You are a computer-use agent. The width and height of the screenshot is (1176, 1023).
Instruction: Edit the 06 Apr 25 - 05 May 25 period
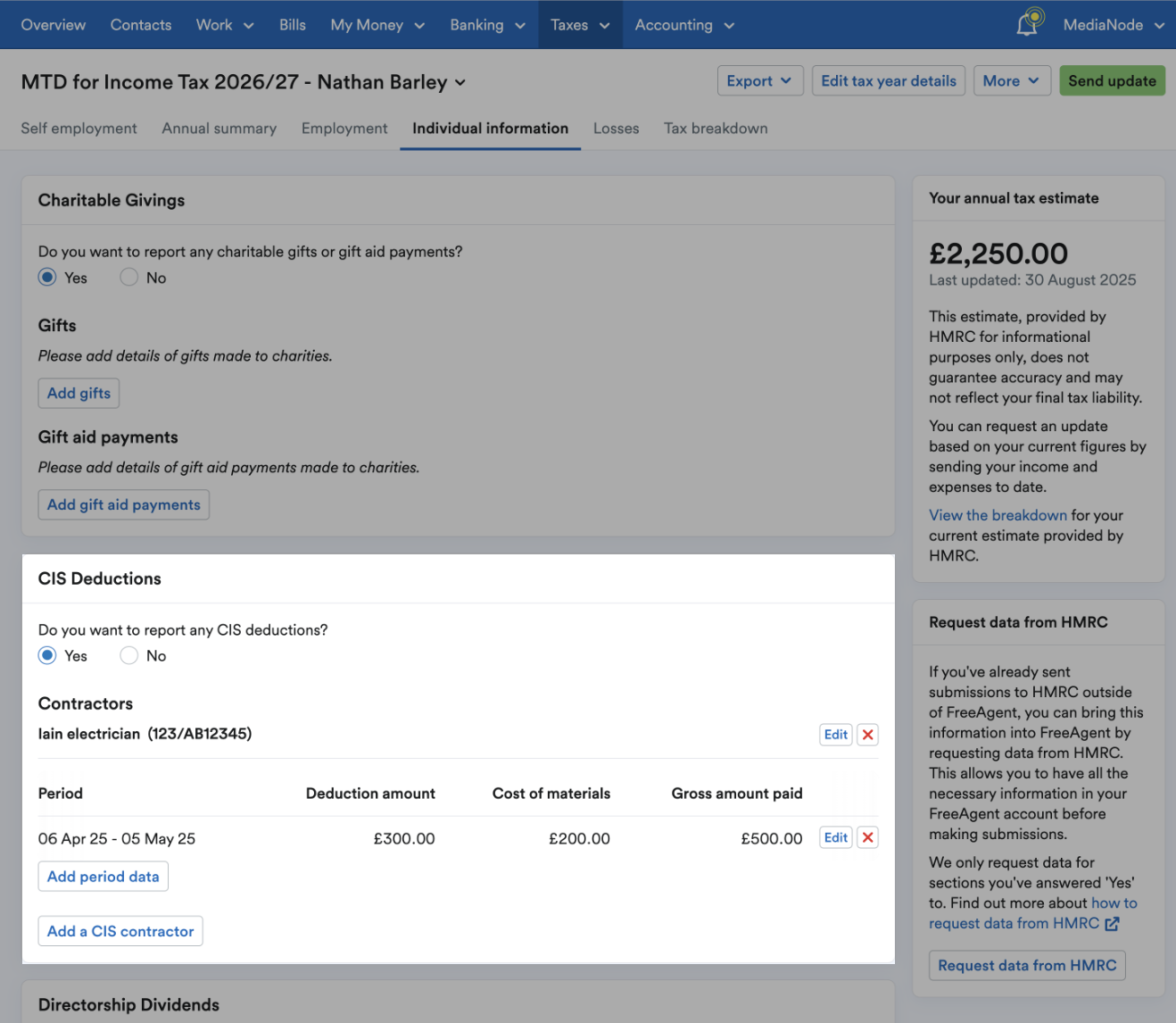(x=836, y=837)
